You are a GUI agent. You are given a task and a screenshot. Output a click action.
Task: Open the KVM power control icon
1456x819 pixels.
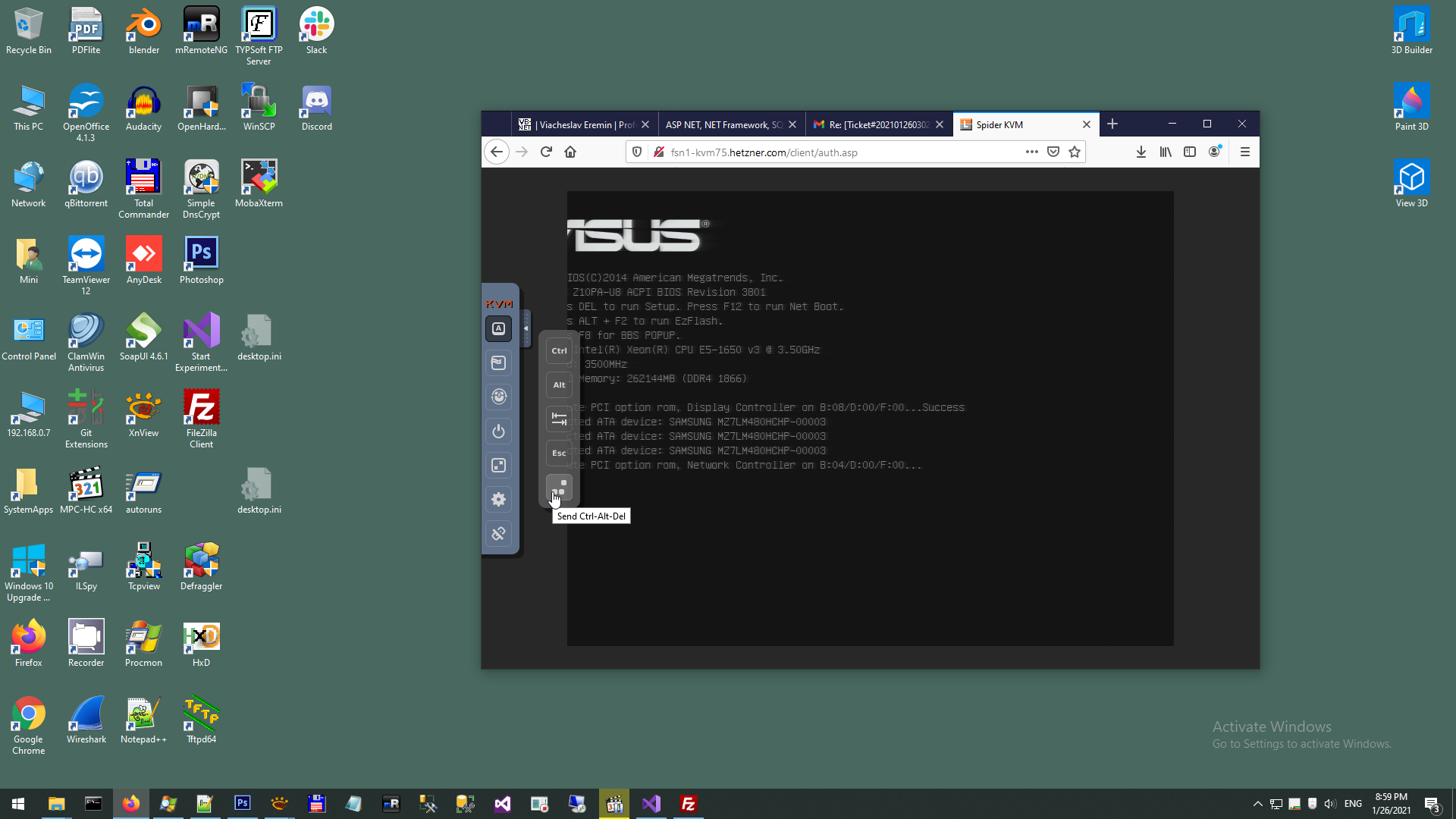[x=498, y=431]
